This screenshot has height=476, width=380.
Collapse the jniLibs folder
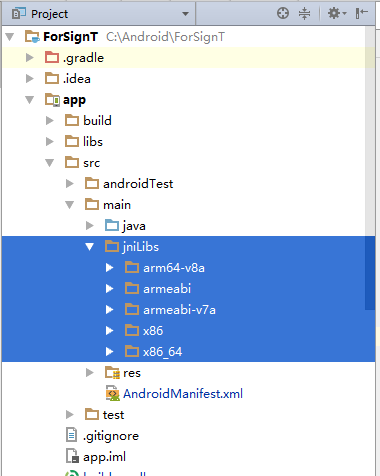click(89, 247)
